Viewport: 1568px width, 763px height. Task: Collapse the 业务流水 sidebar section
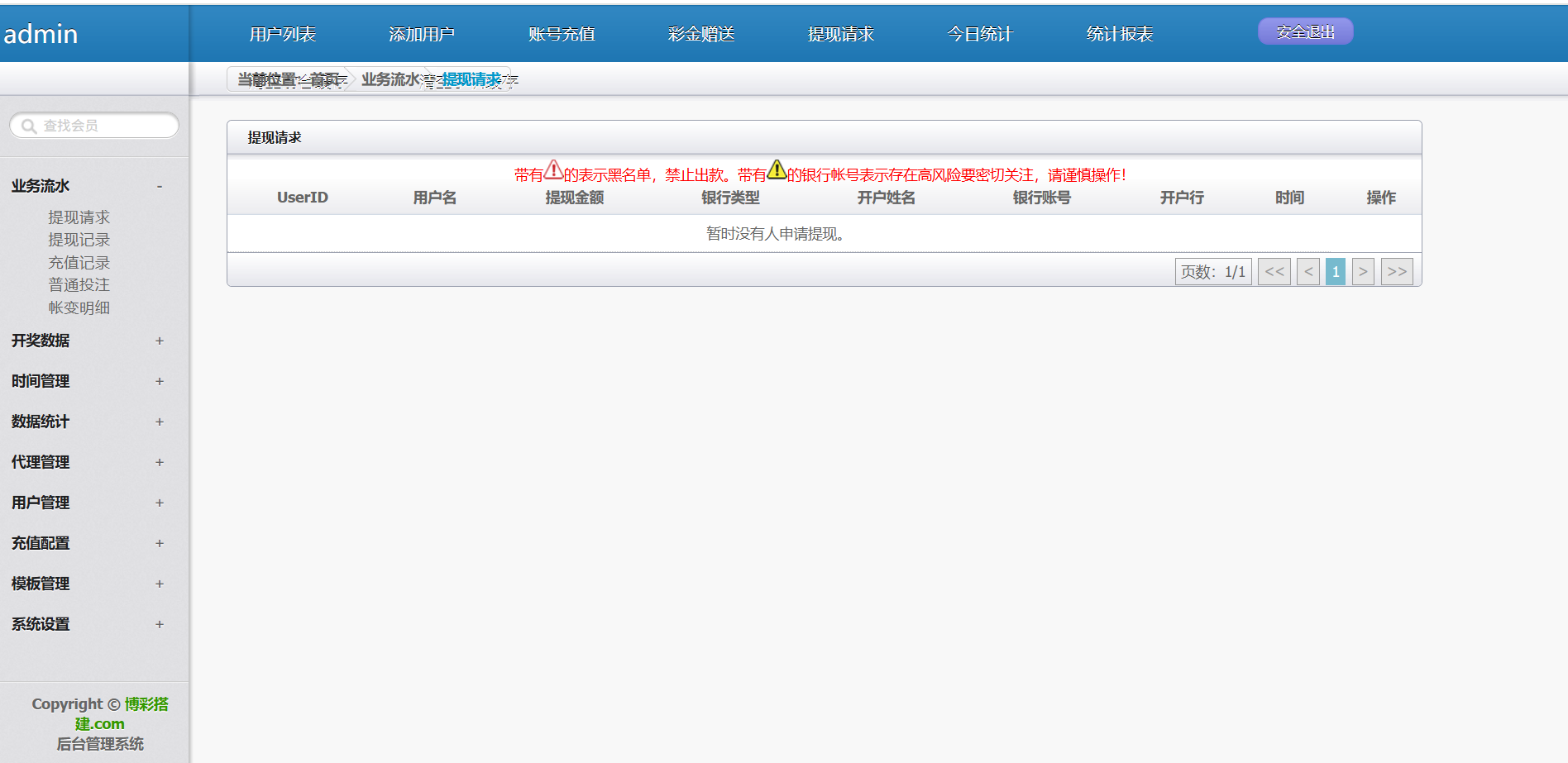[160, 186]
